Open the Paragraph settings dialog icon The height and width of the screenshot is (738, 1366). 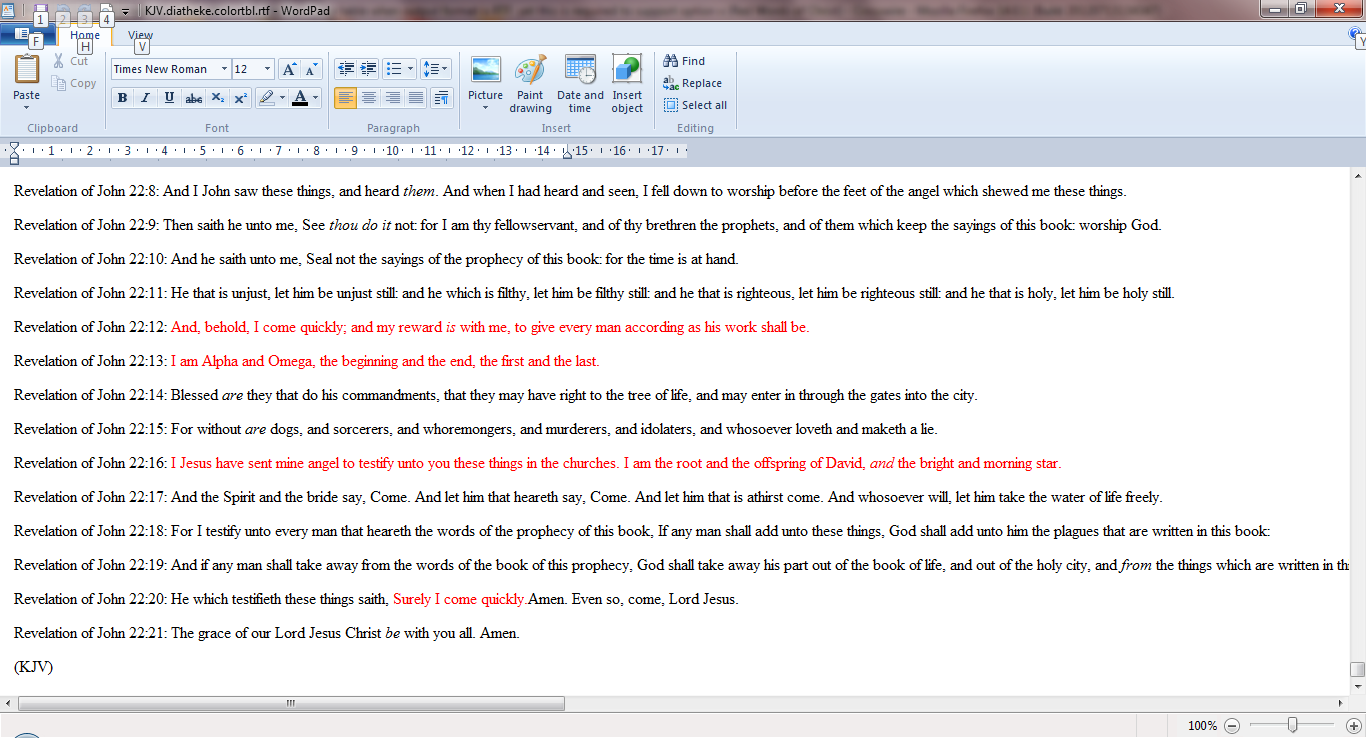pyautogui.click(x=442, y=98)
